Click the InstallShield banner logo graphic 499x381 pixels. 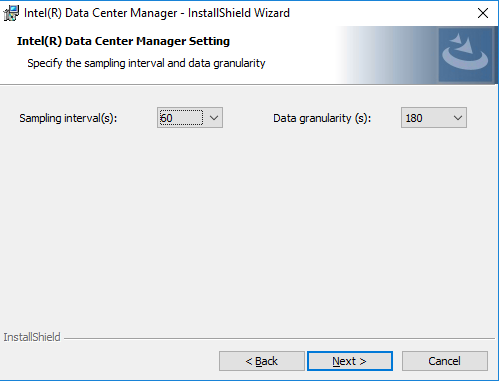(x=465, y=55)
